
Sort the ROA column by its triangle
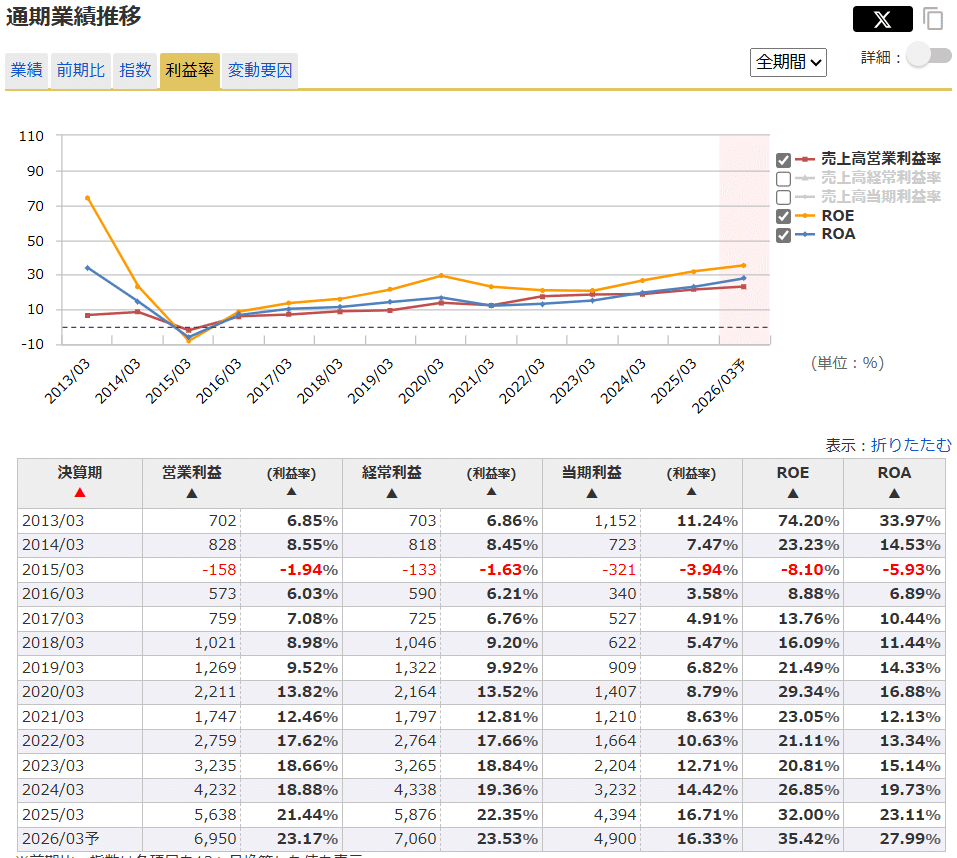pyautogui.click(x=894, y=493)
